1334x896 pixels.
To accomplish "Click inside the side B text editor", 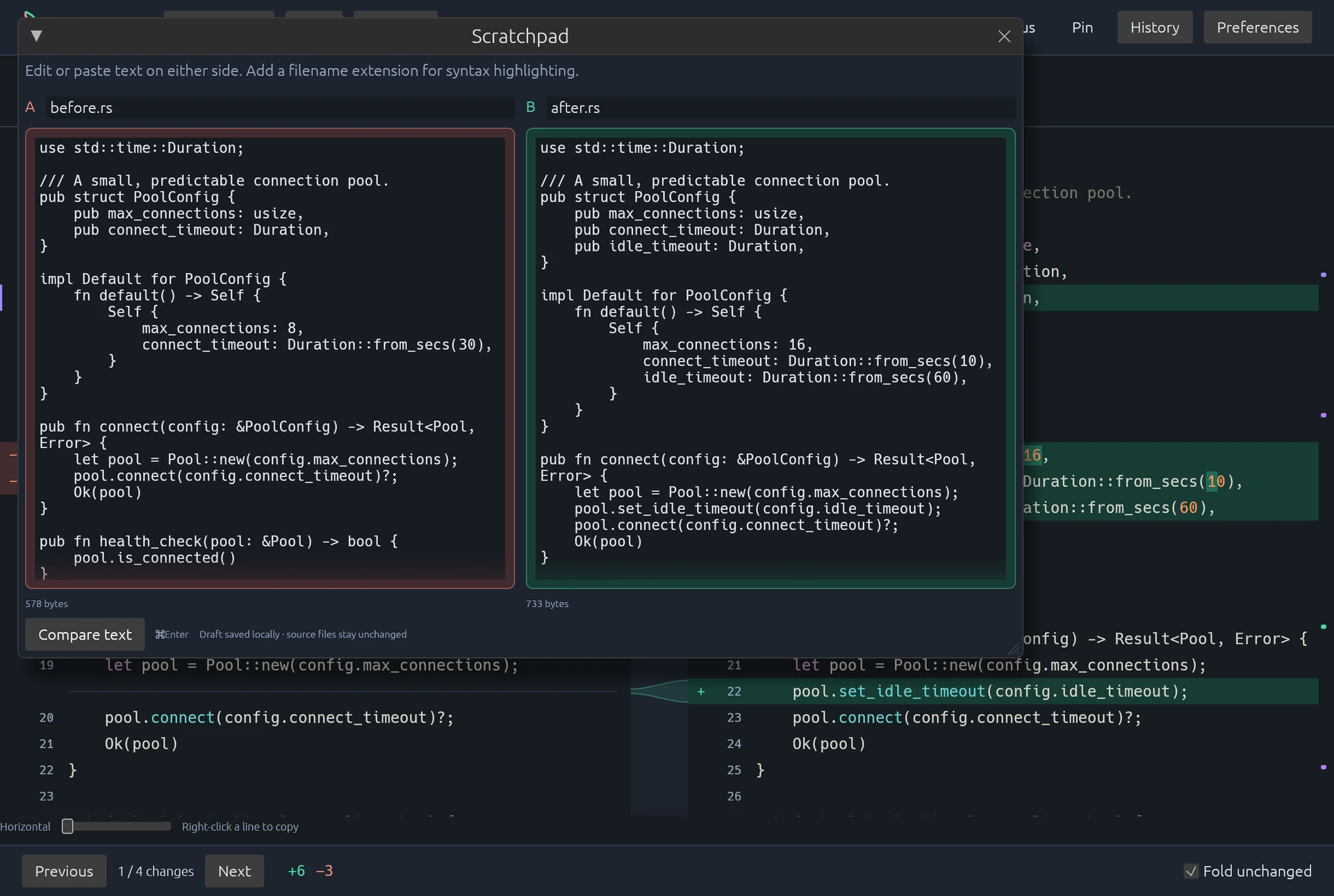I will point(771,358).
